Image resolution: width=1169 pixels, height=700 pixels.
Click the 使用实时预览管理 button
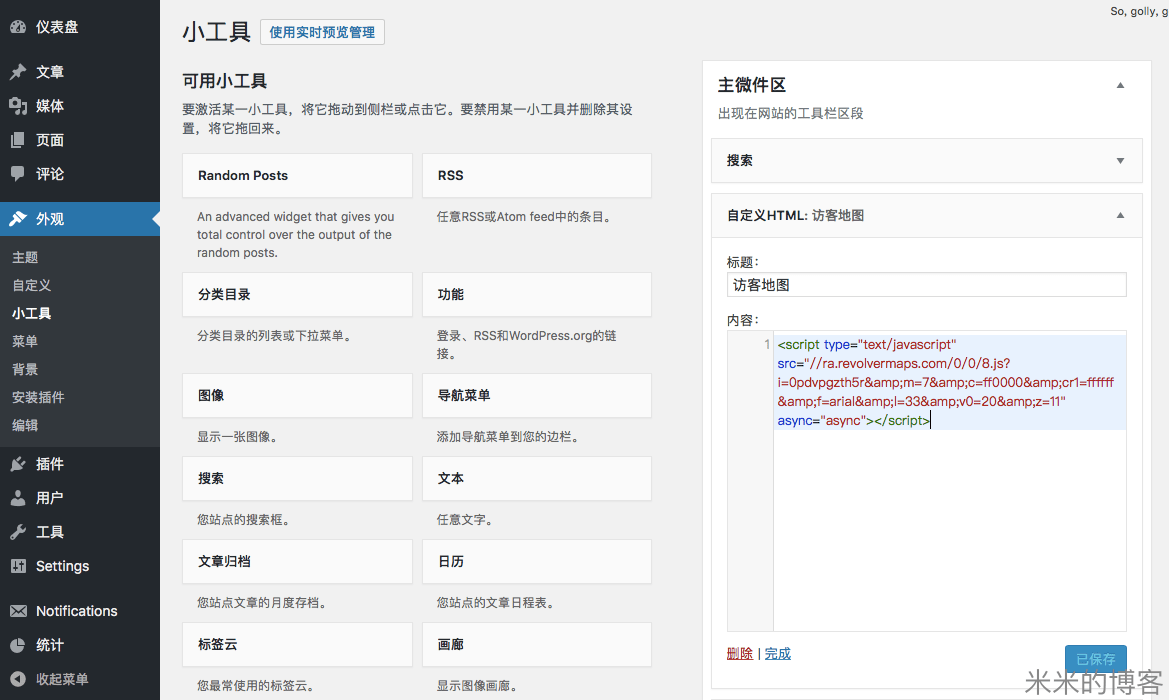point(322,32)
